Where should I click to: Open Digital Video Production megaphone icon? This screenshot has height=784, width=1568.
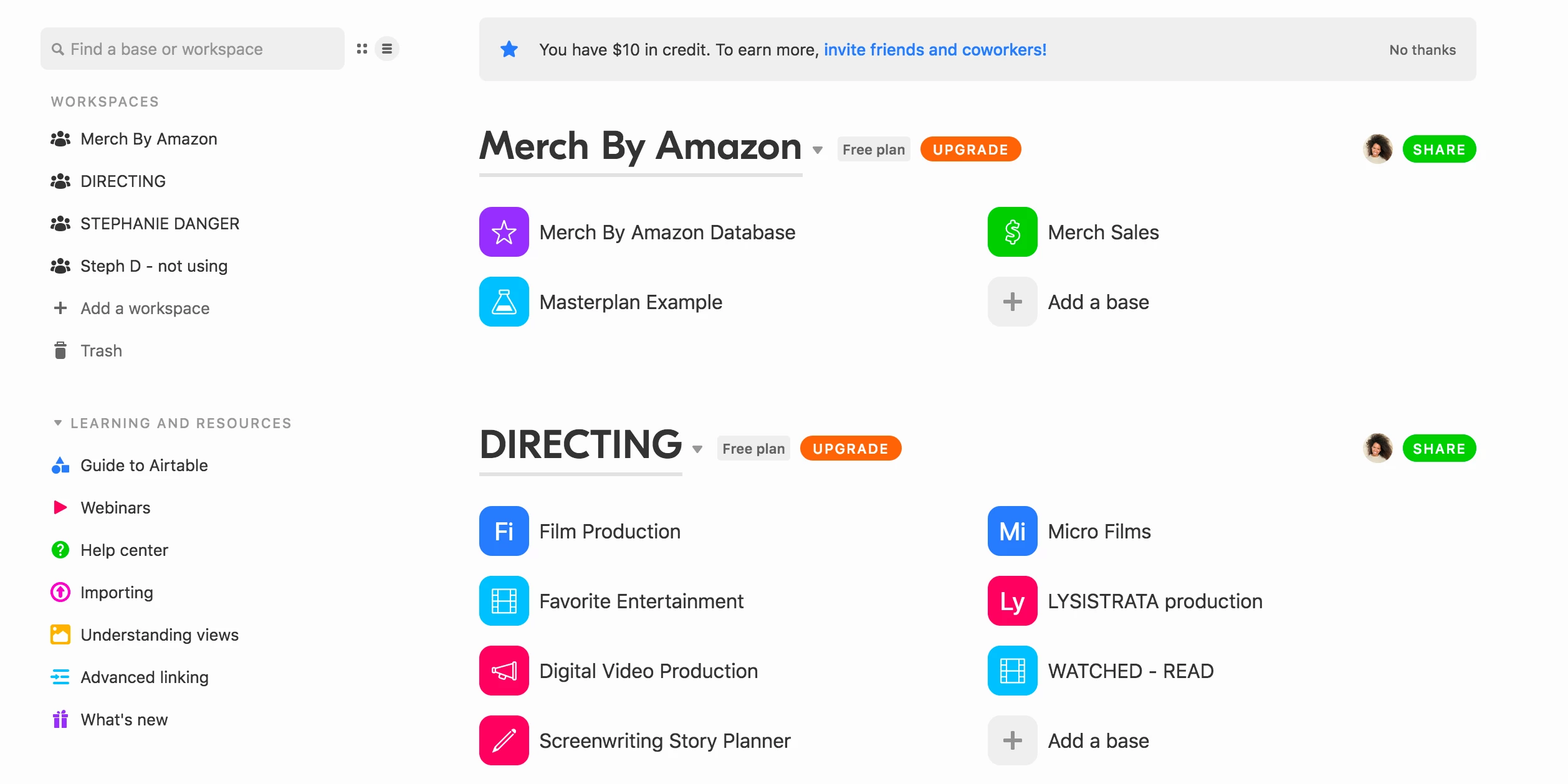(504, 671)
